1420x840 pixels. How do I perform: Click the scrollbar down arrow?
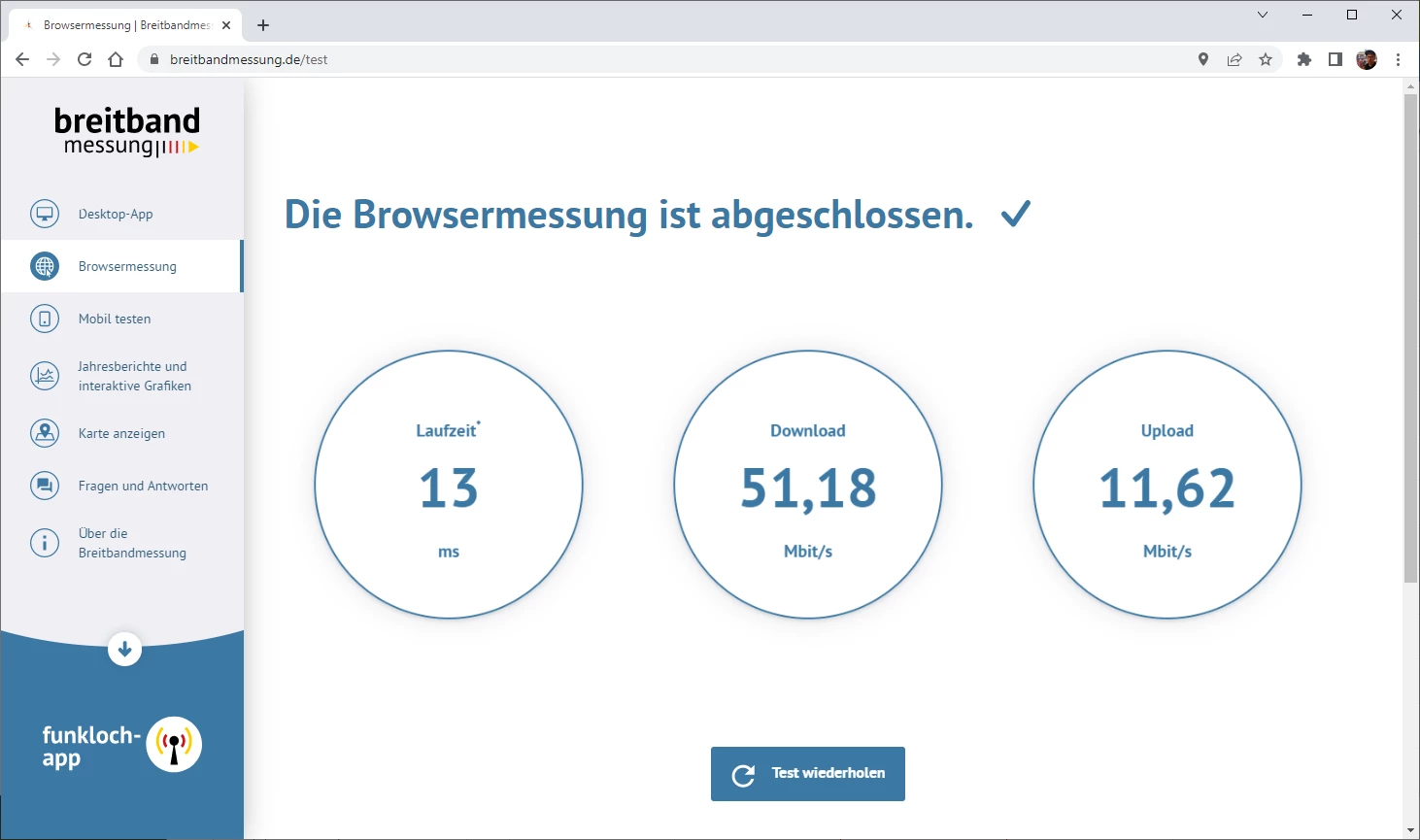1411,831
